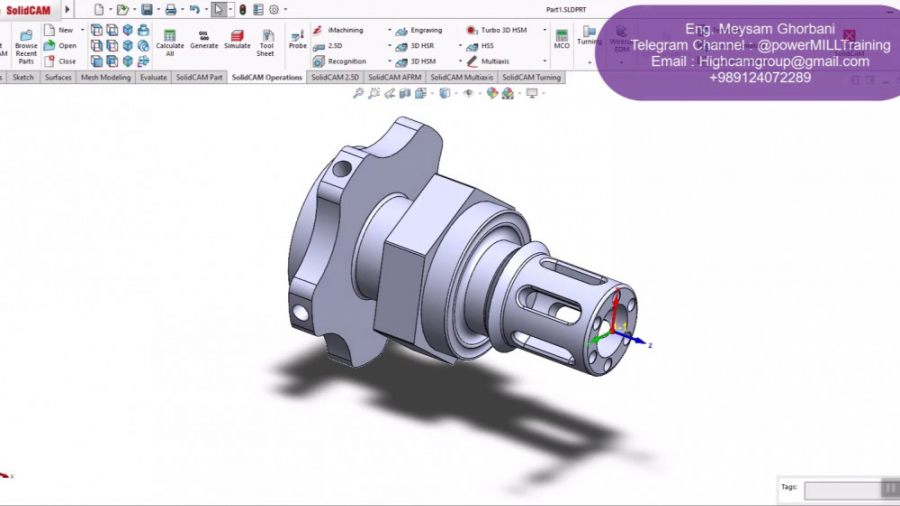Click the 2.5D operation
900x506 pixels.
(x=328, y=45)
